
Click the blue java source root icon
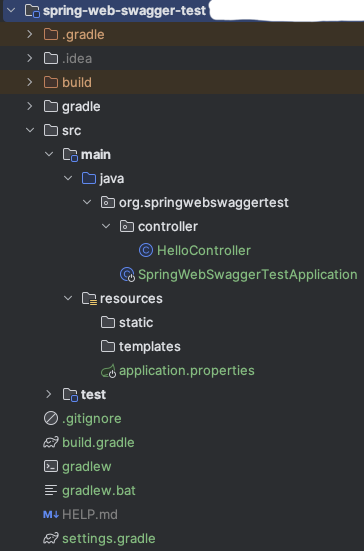pyautogui.click(x=89, y=178)
